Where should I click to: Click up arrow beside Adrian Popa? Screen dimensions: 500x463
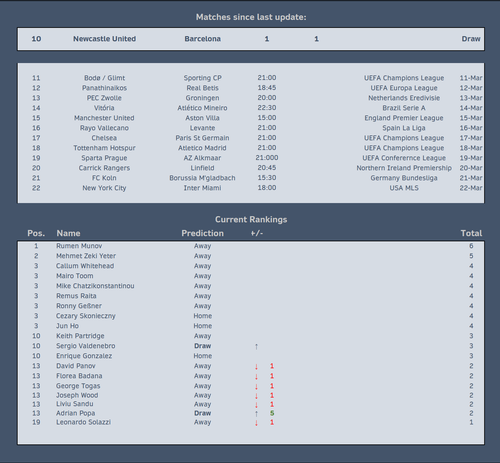[x=256, y=414]
